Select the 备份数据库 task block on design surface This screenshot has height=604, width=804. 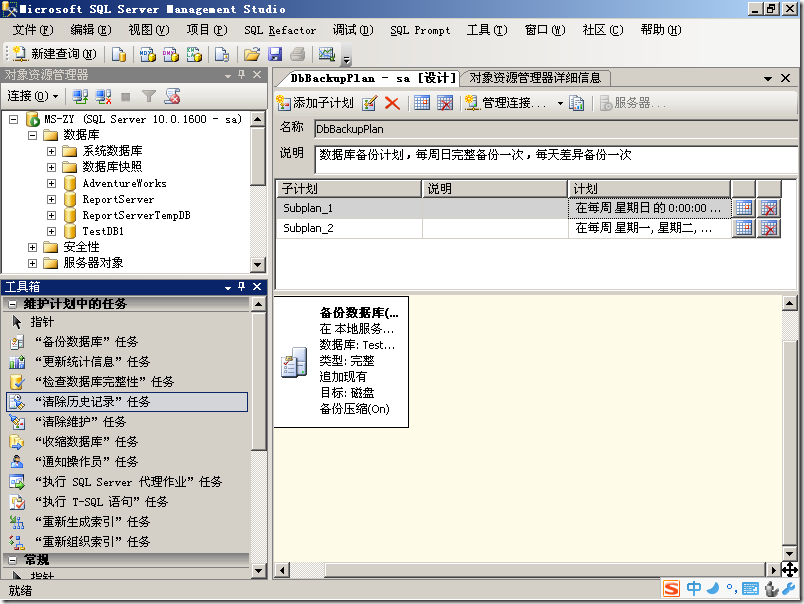coord(341,362)
